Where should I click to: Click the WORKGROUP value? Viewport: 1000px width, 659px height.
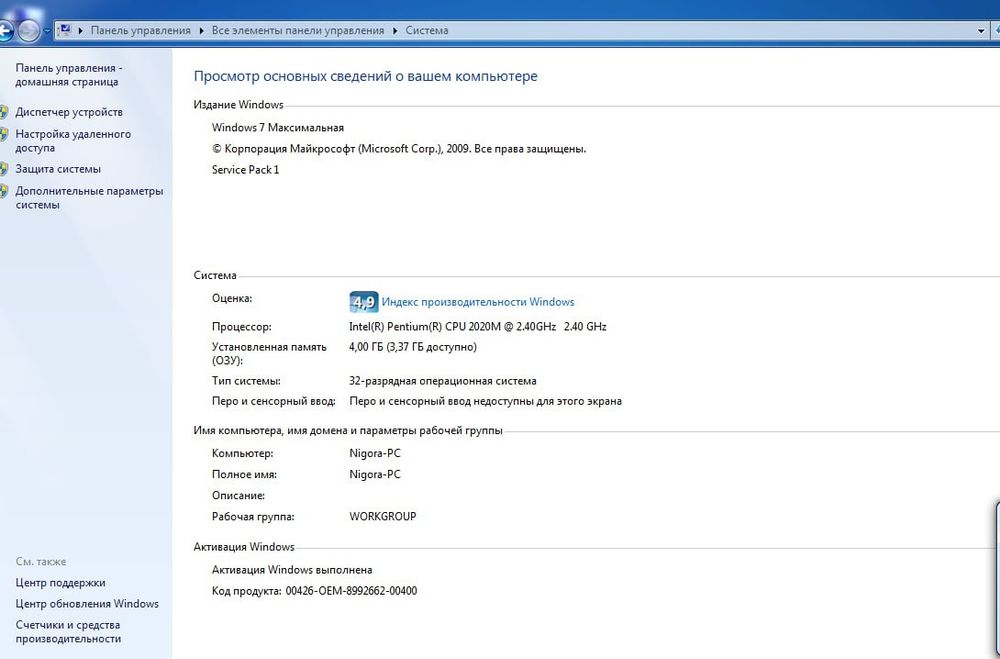click(x=383, y=517)
